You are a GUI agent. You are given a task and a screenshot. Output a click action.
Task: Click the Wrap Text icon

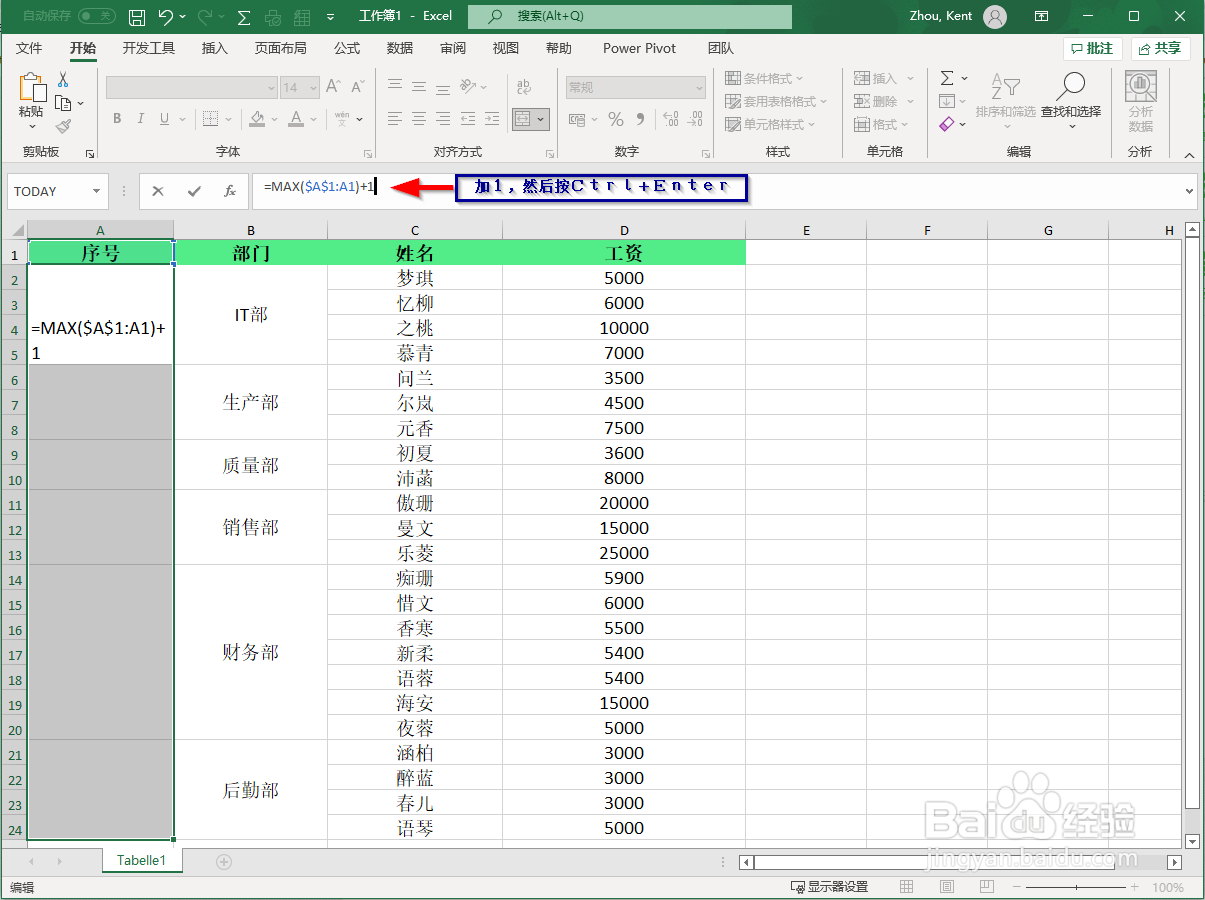pyautogui.click(x=522, y=88)
